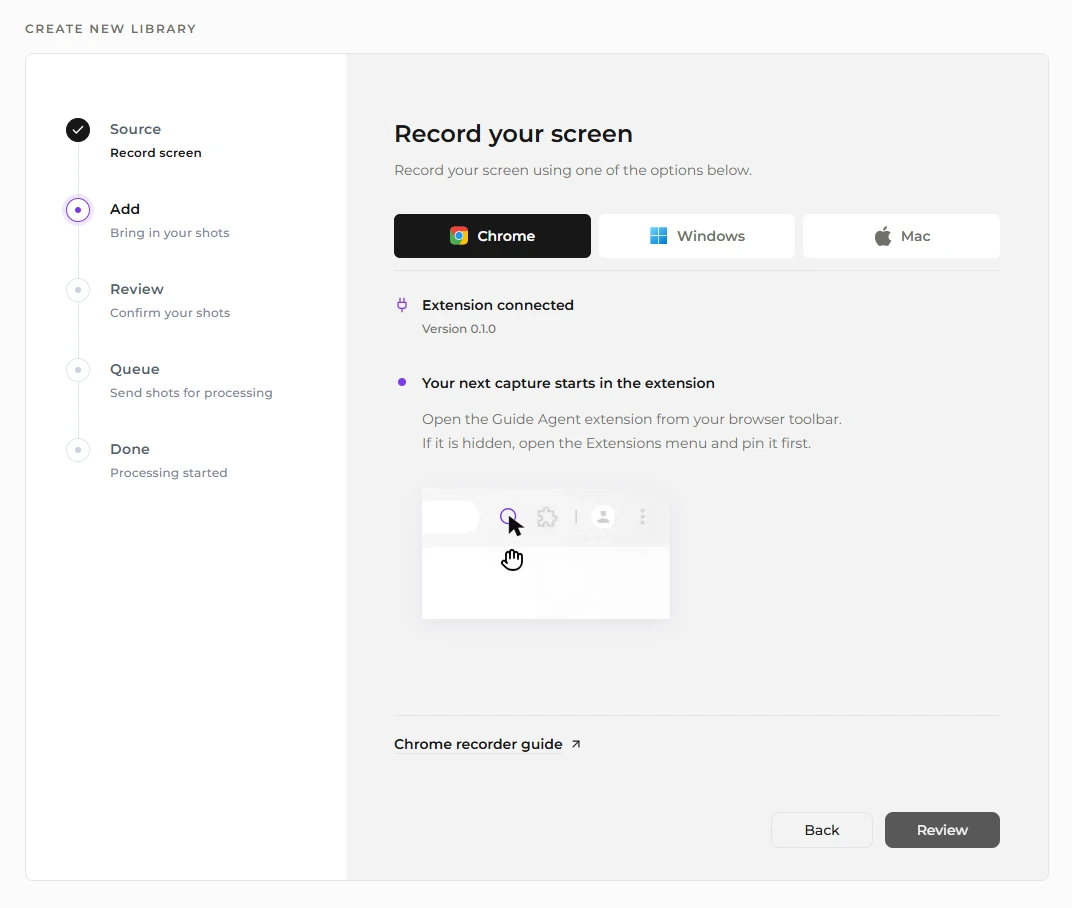Switch to the Windows recording option
This screenshot has width=1072, height=908.
point(697,236)
